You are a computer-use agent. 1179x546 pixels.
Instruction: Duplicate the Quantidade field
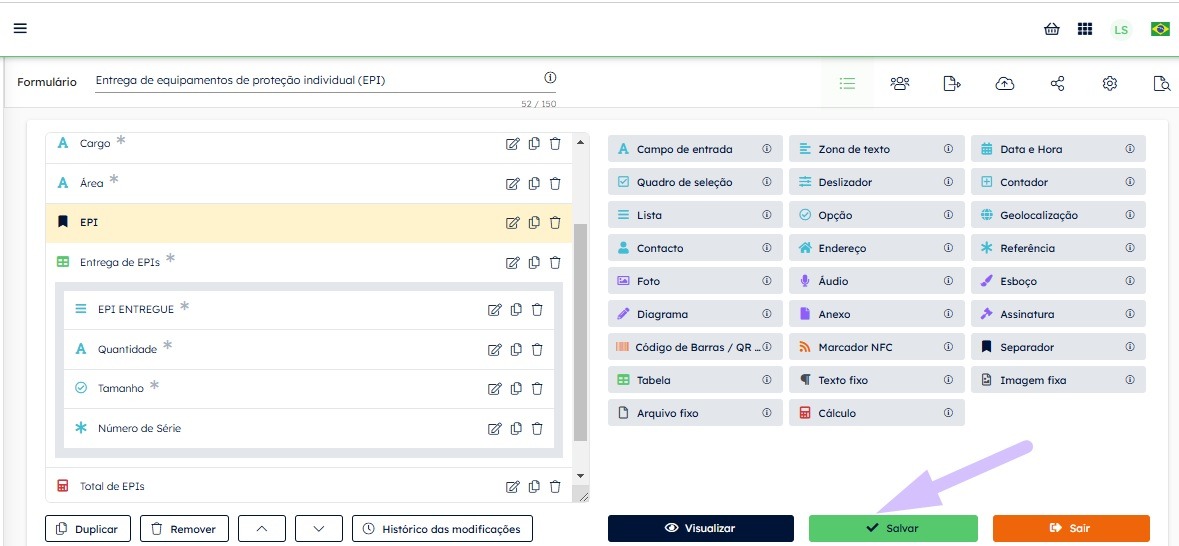[516, 349]
